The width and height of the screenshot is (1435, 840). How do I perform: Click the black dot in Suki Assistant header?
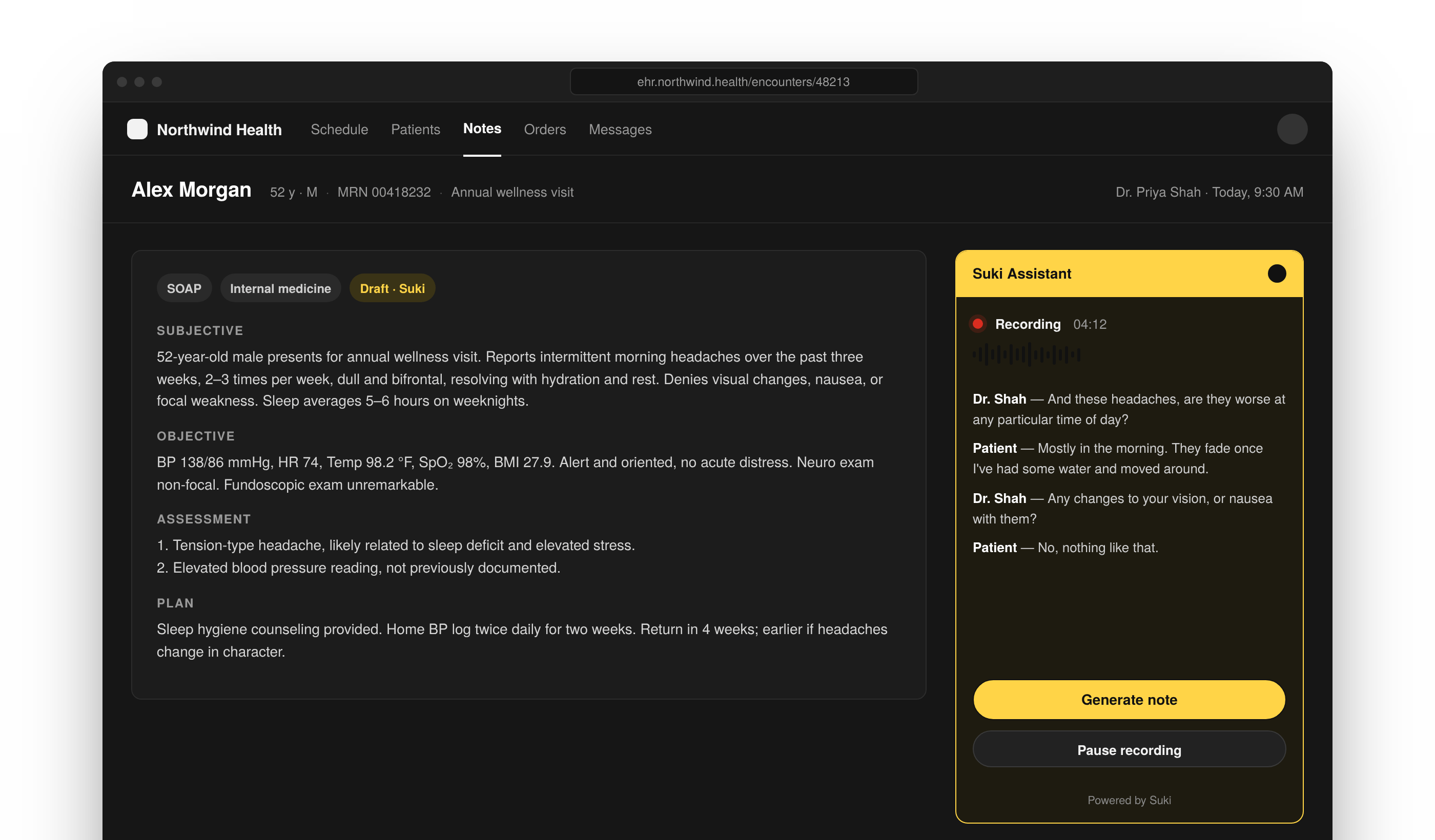[x=1277, y=274]
